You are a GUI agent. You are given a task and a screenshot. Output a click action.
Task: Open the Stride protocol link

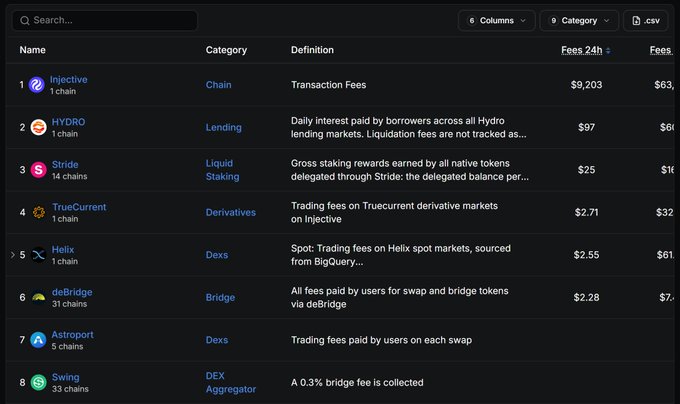[65, 164]
